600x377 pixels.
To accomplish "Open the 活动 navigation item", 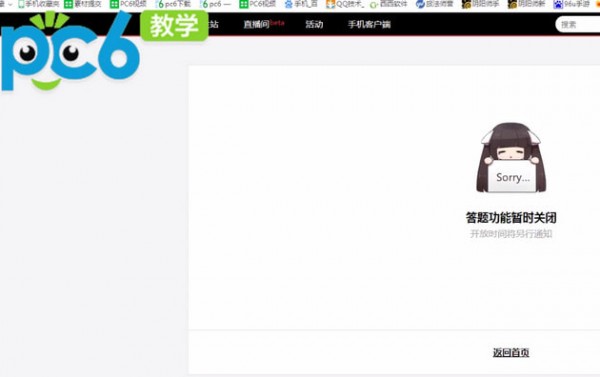I will 314,24.
